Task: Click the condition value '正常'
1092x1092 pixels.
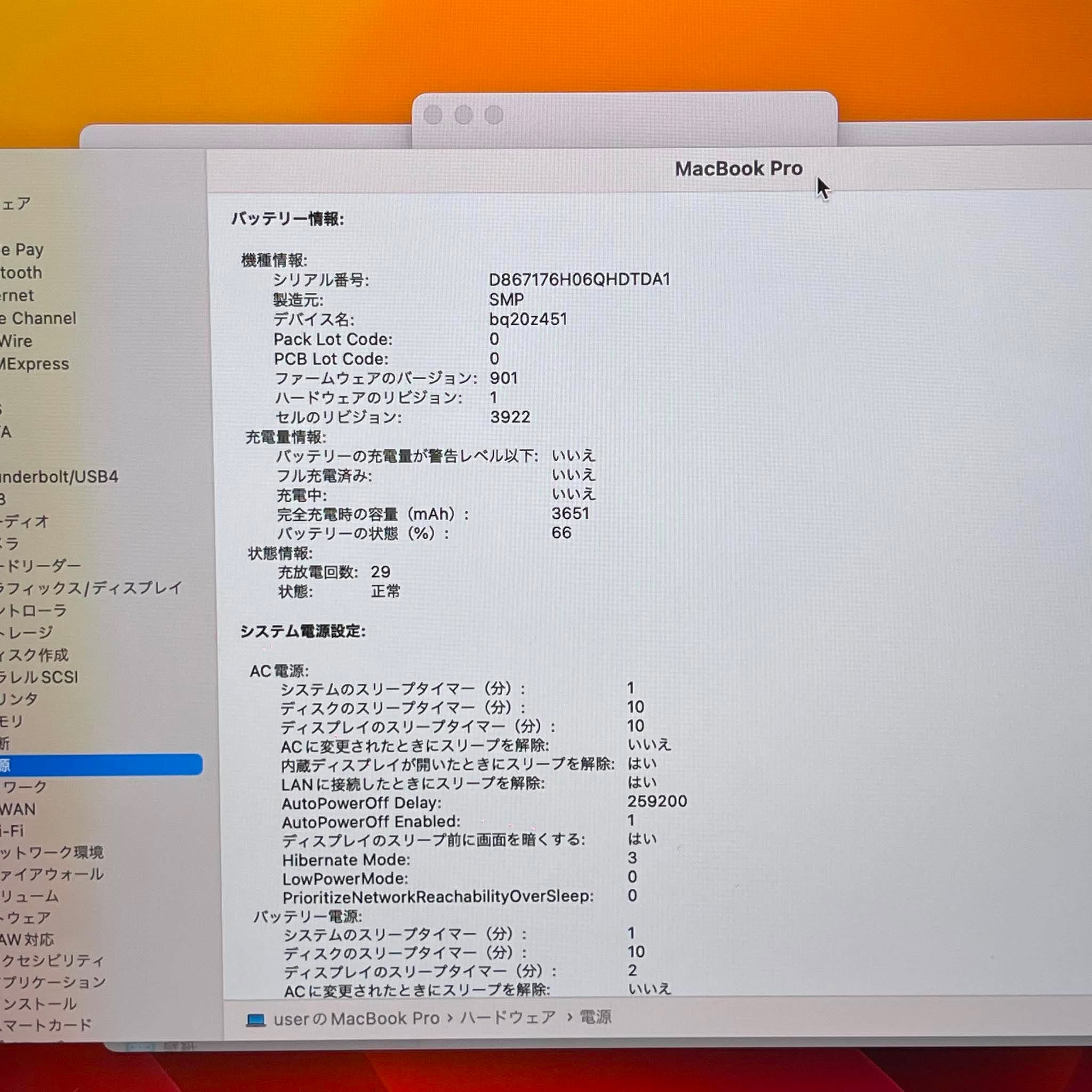Action: click(386, 591)
